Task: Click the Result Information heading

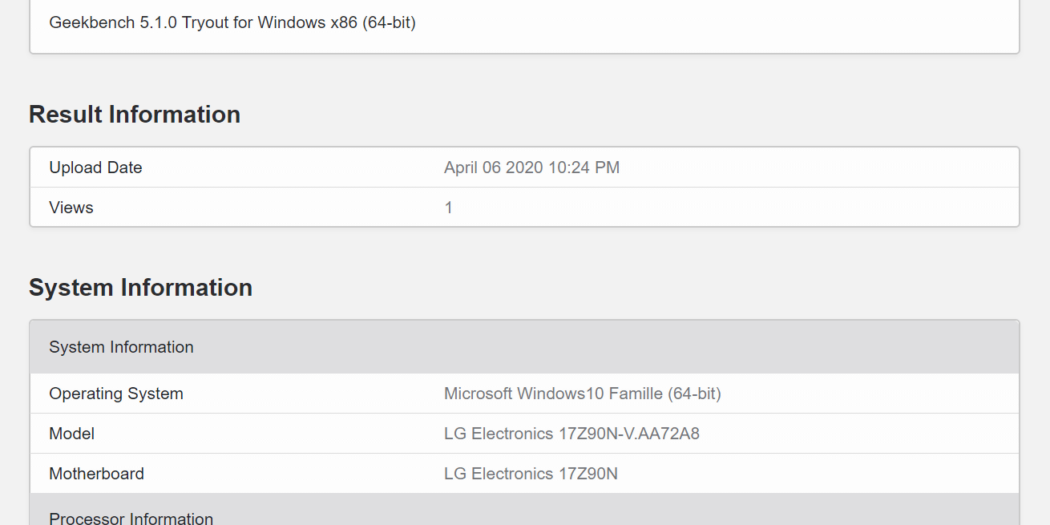Action: tap(134, 115)
